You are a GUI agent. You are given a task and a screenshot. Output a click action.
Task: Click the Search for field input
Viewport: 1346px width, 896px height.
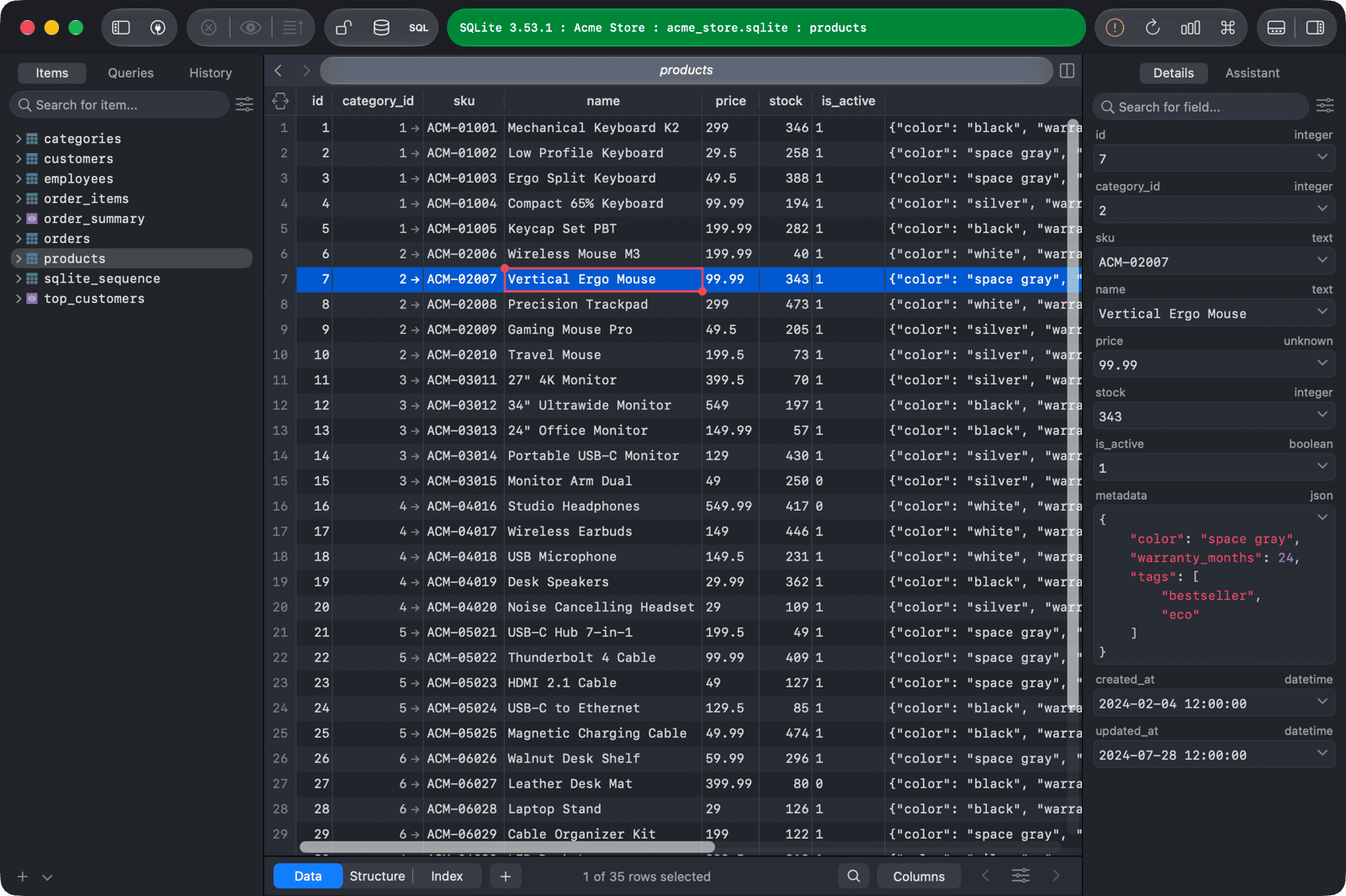coord(1200,107)
